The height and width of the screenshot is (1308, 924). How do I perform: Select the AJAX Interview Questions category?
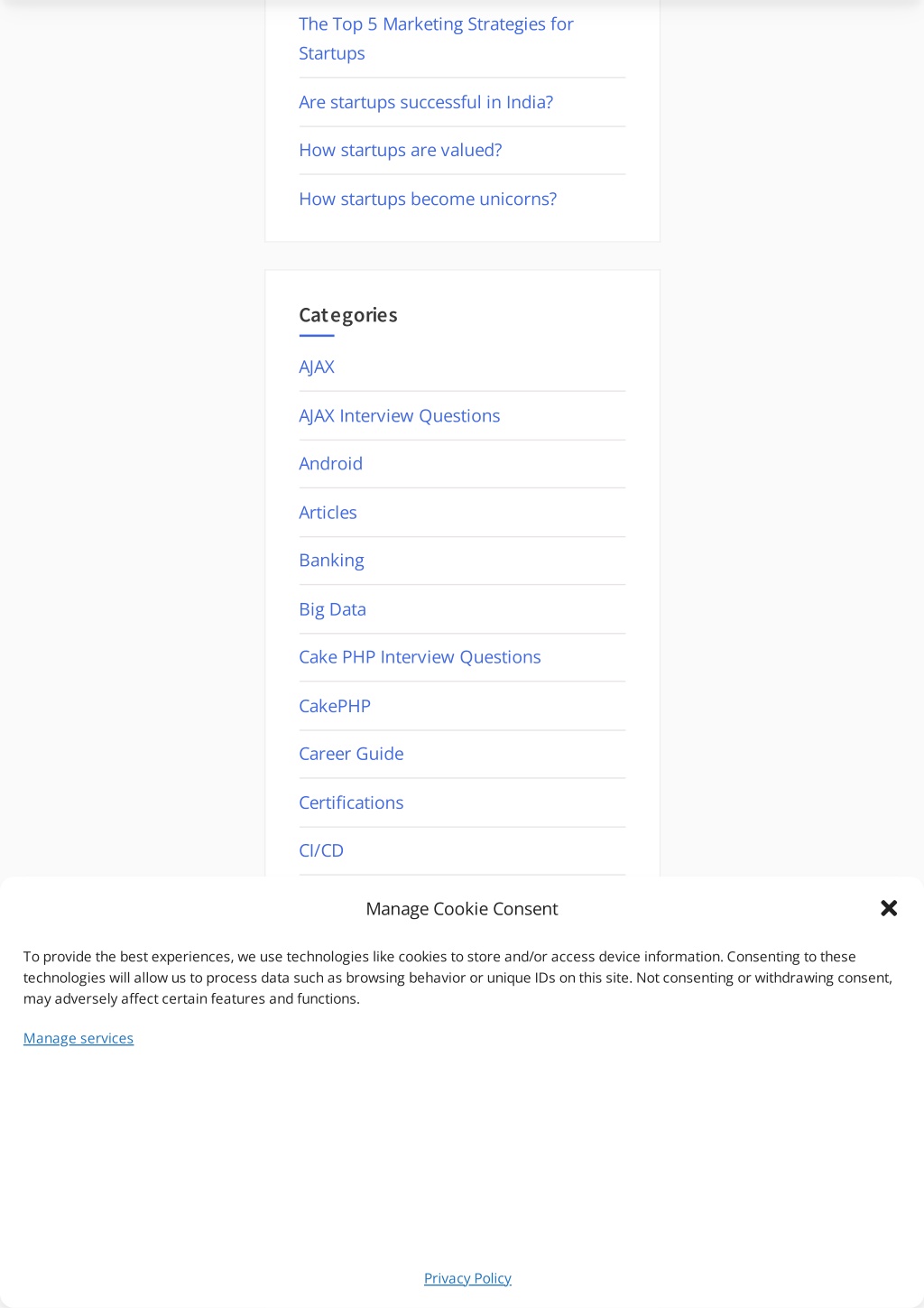[x=400, y=416]
